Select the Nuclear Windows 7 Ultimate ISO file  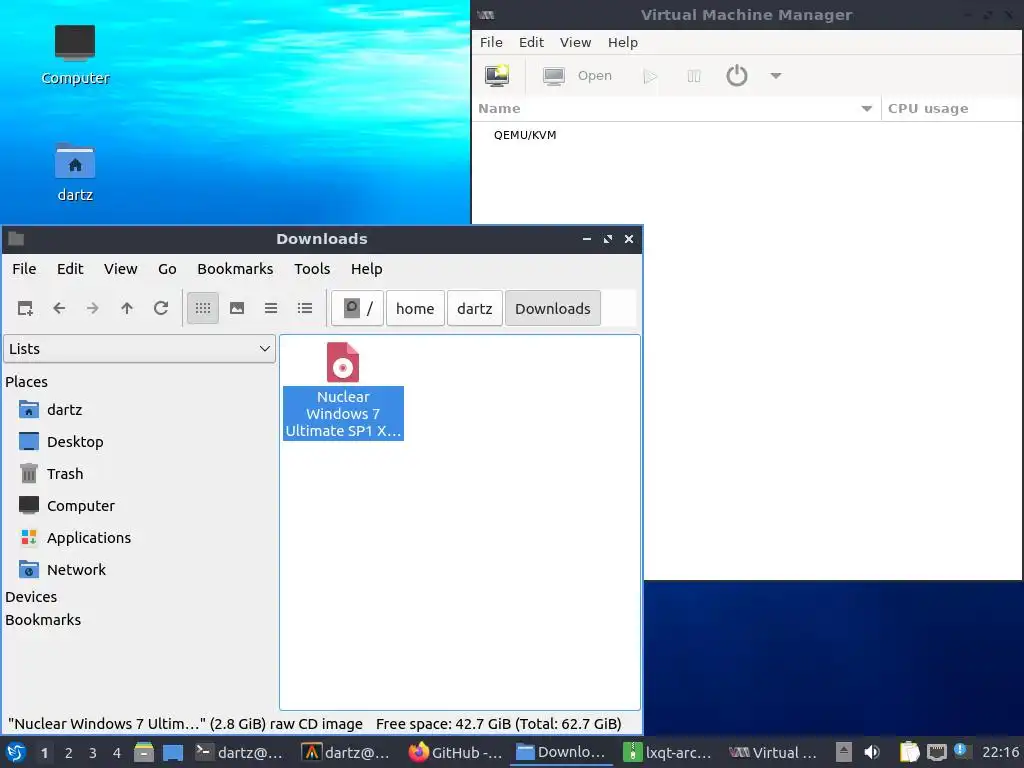[x=343, y=391]
